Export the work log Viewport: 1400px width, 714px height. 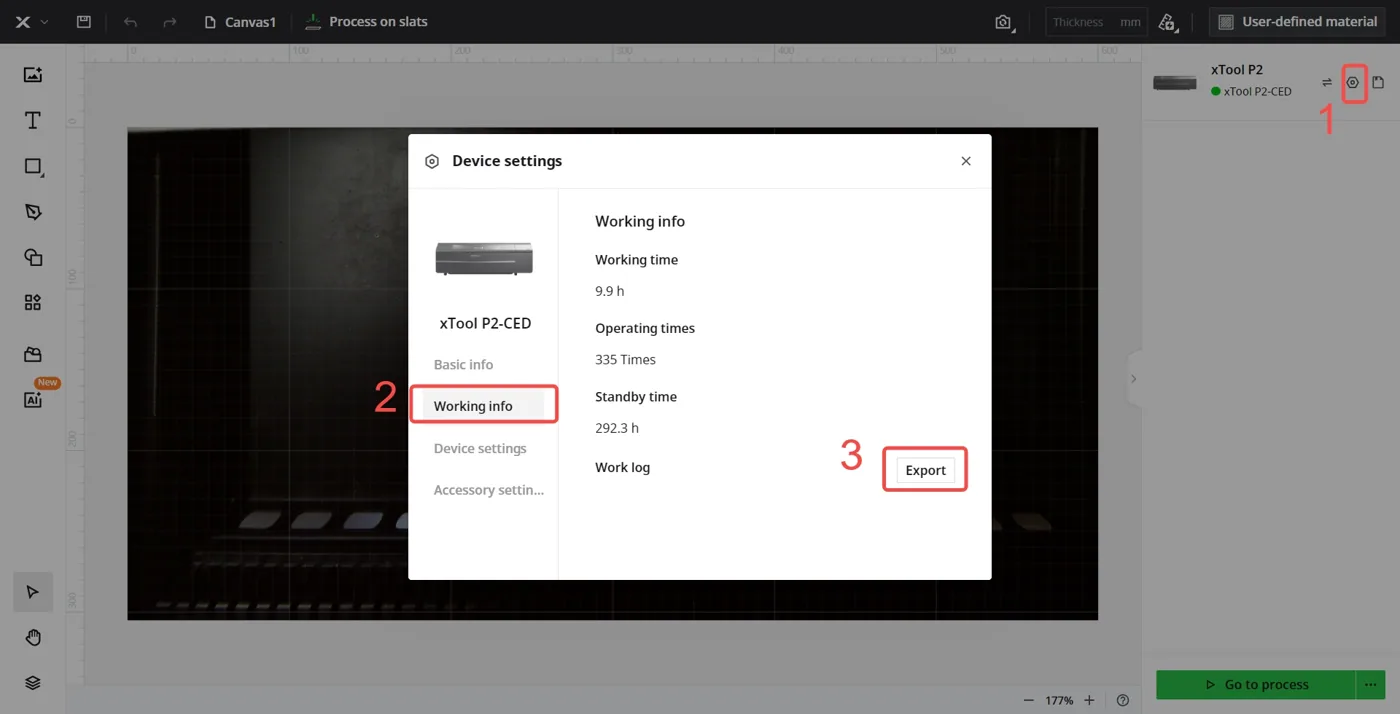click(x=925, y=470)
